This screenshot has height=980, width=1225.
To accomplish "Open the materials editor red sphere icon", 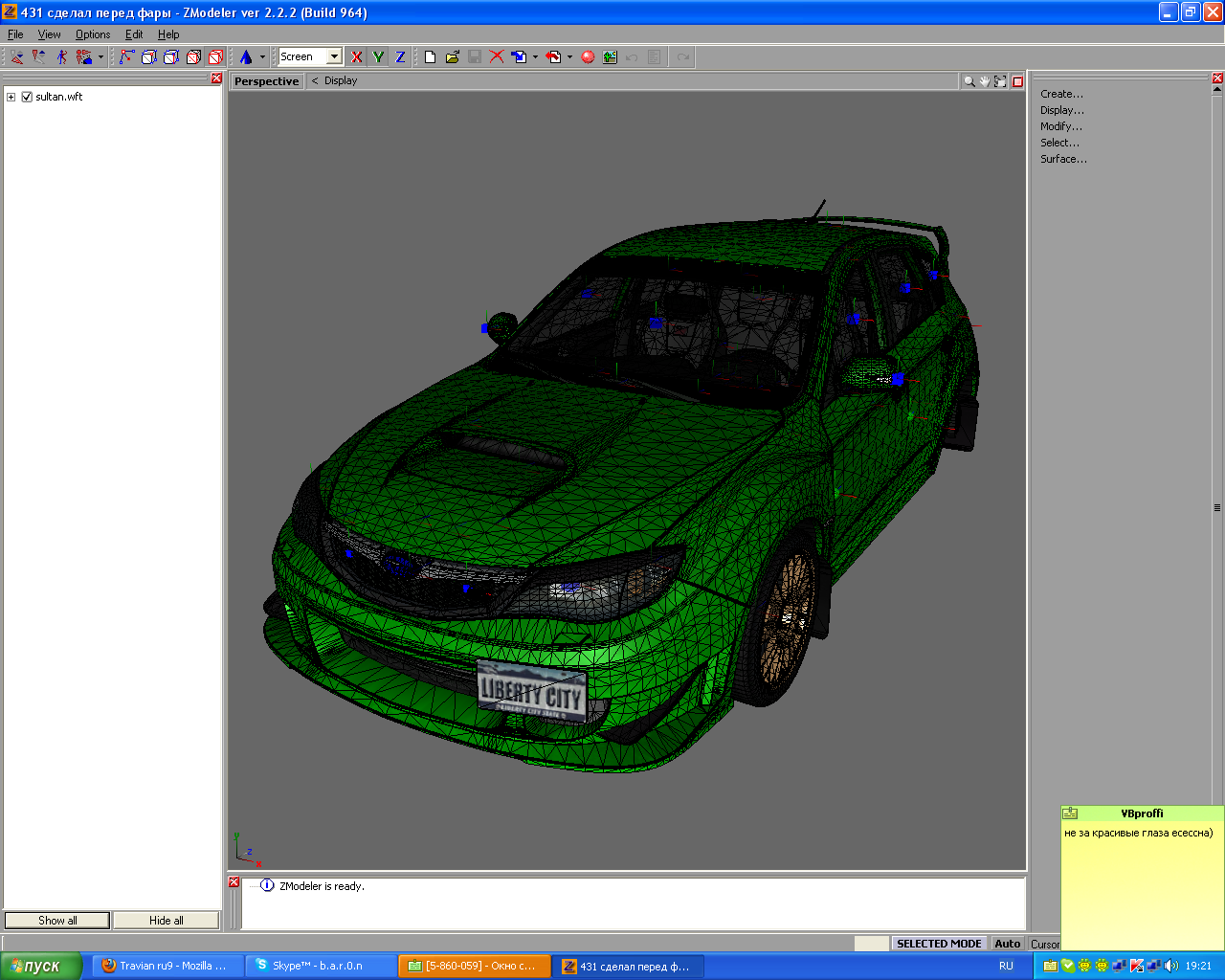I will tap(588, 57).
